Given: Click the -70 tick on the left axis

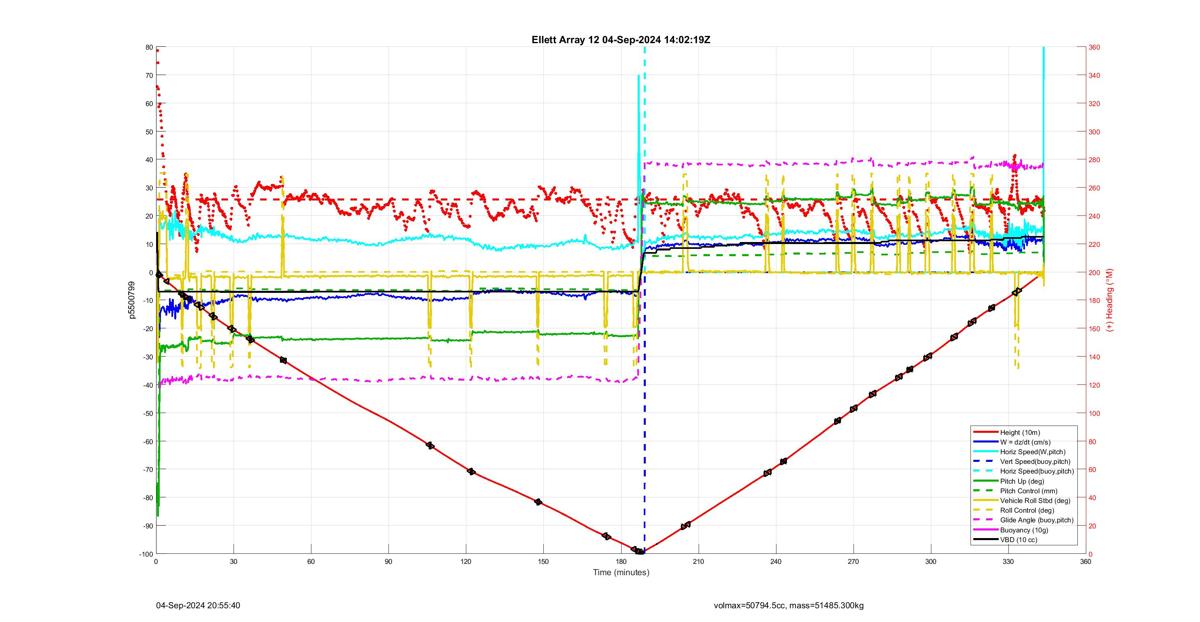Looking at the screenshot, I should [x=146, y=469].
